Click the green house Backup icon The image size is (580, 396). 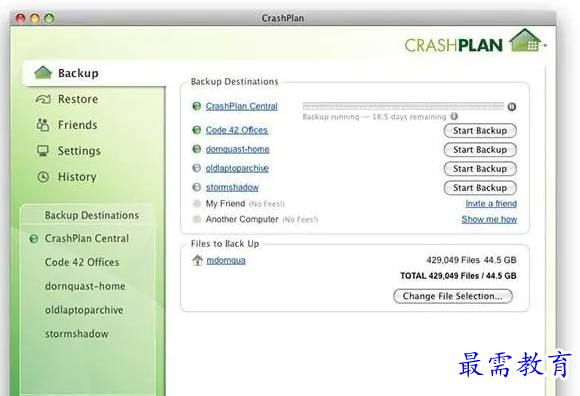(x=43, y=73)
